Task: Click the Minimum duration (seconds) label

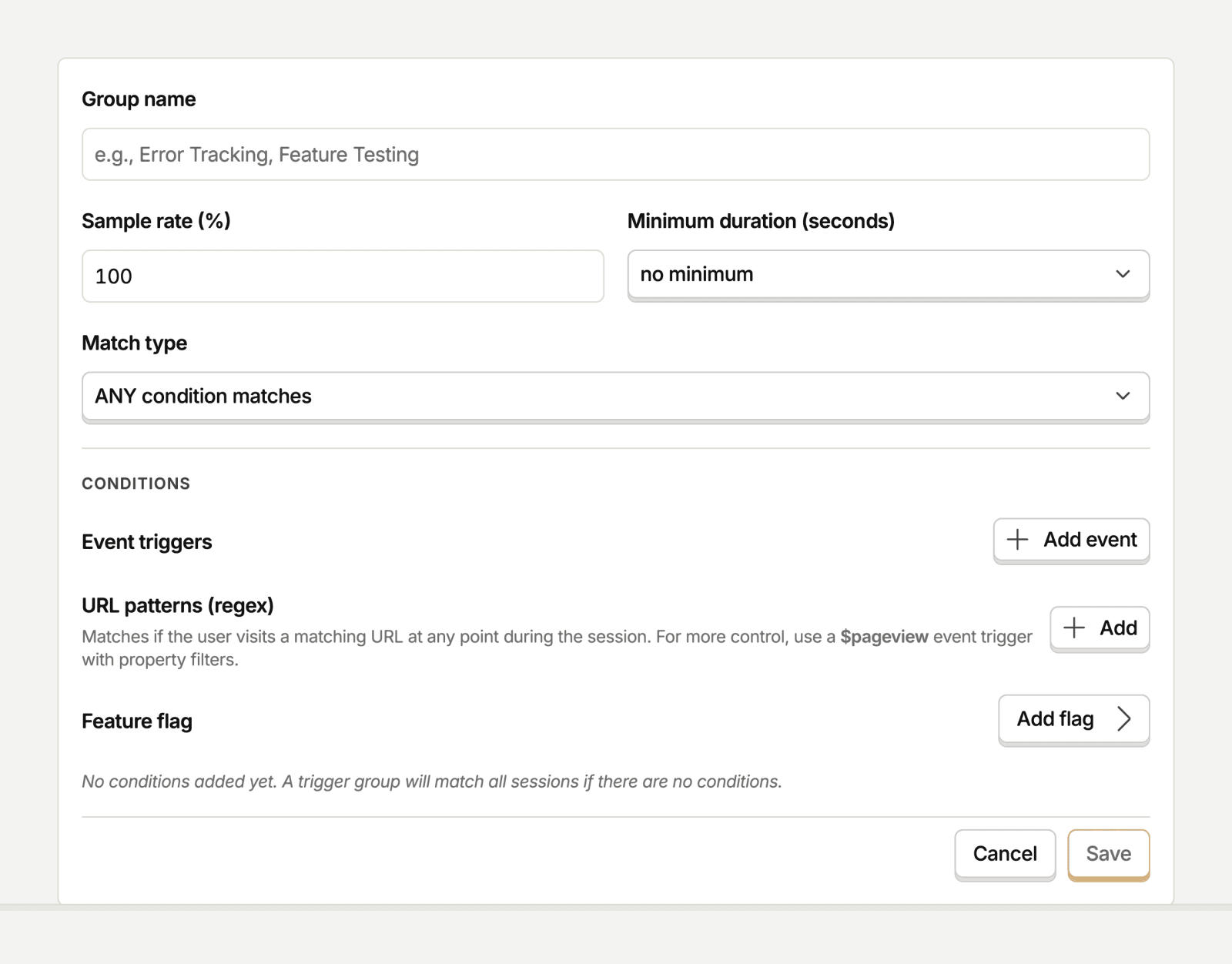Action: 761,221
